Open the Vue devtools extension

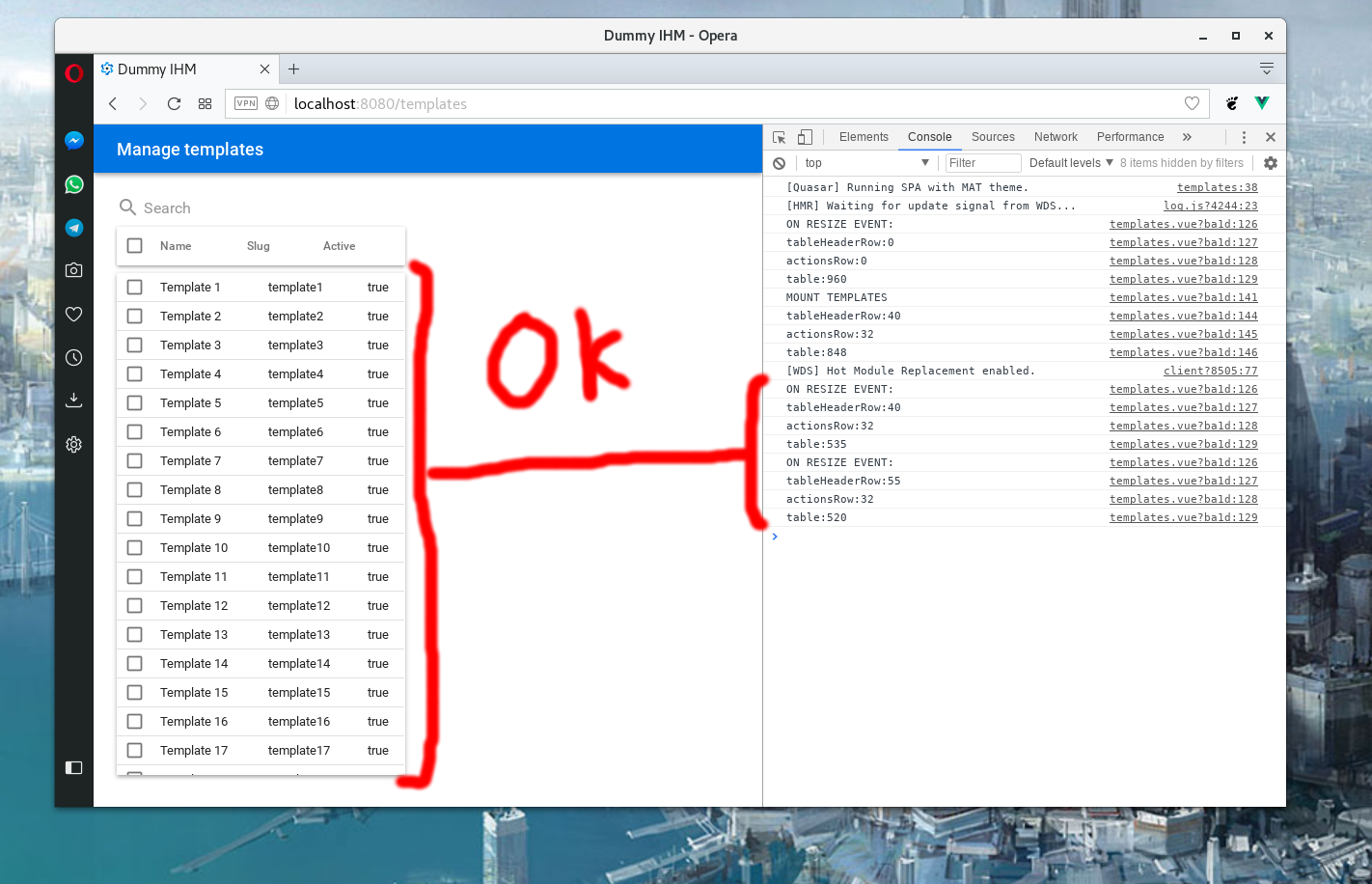[1262, 103]
